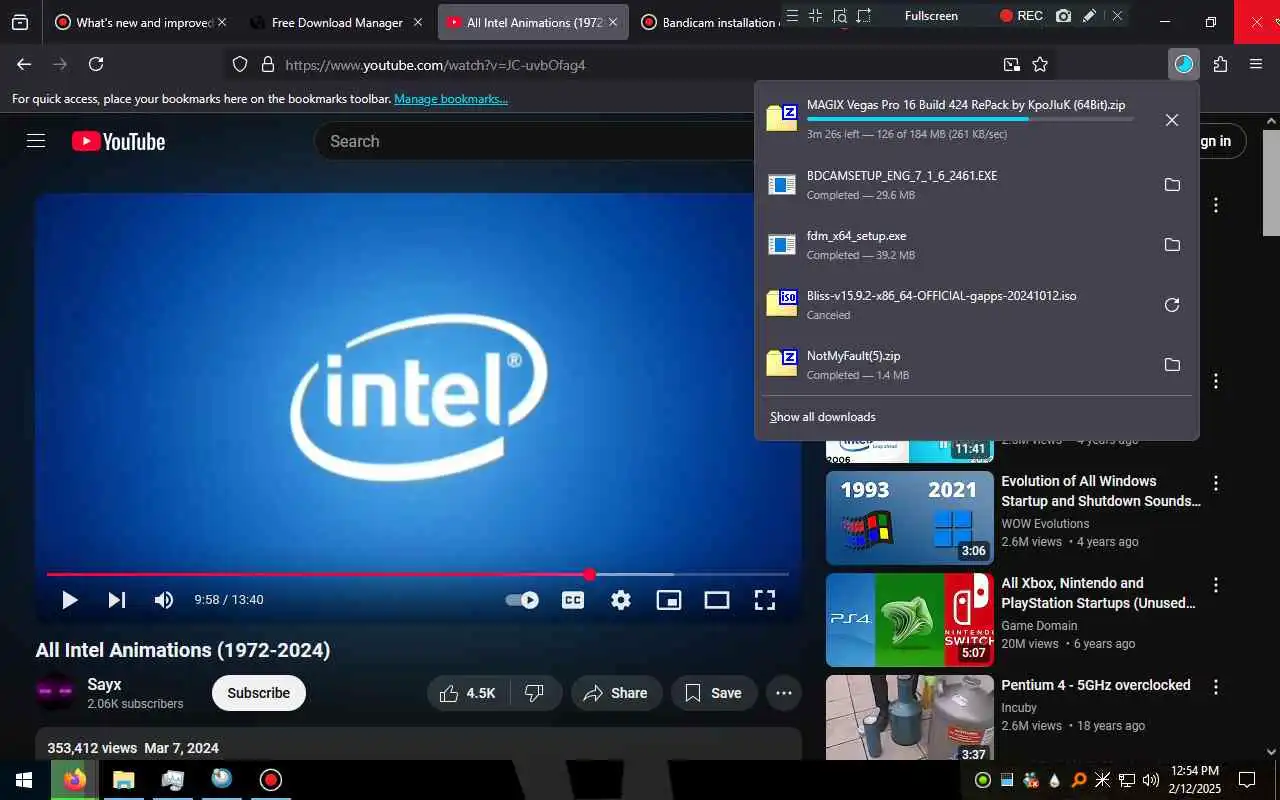This screenshot has width=1280, height=800.
Task: Enable miniplayer mode
Action: click(x=669, y=600)
